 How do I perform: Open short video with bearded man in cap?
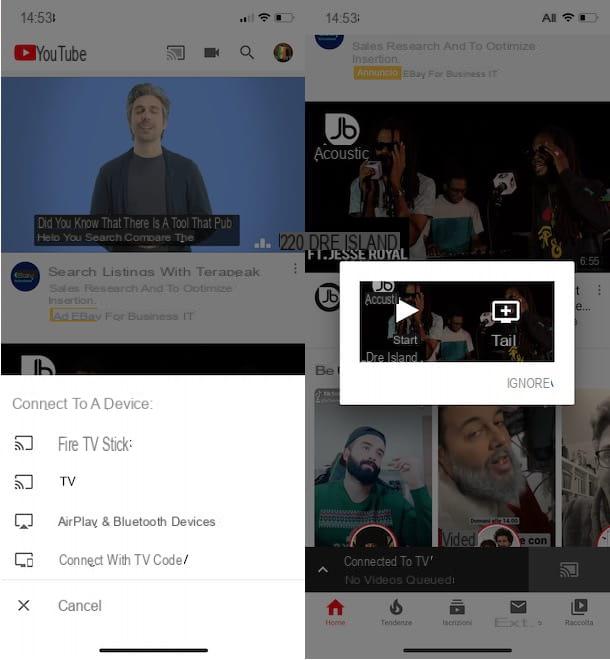(373, 476)
